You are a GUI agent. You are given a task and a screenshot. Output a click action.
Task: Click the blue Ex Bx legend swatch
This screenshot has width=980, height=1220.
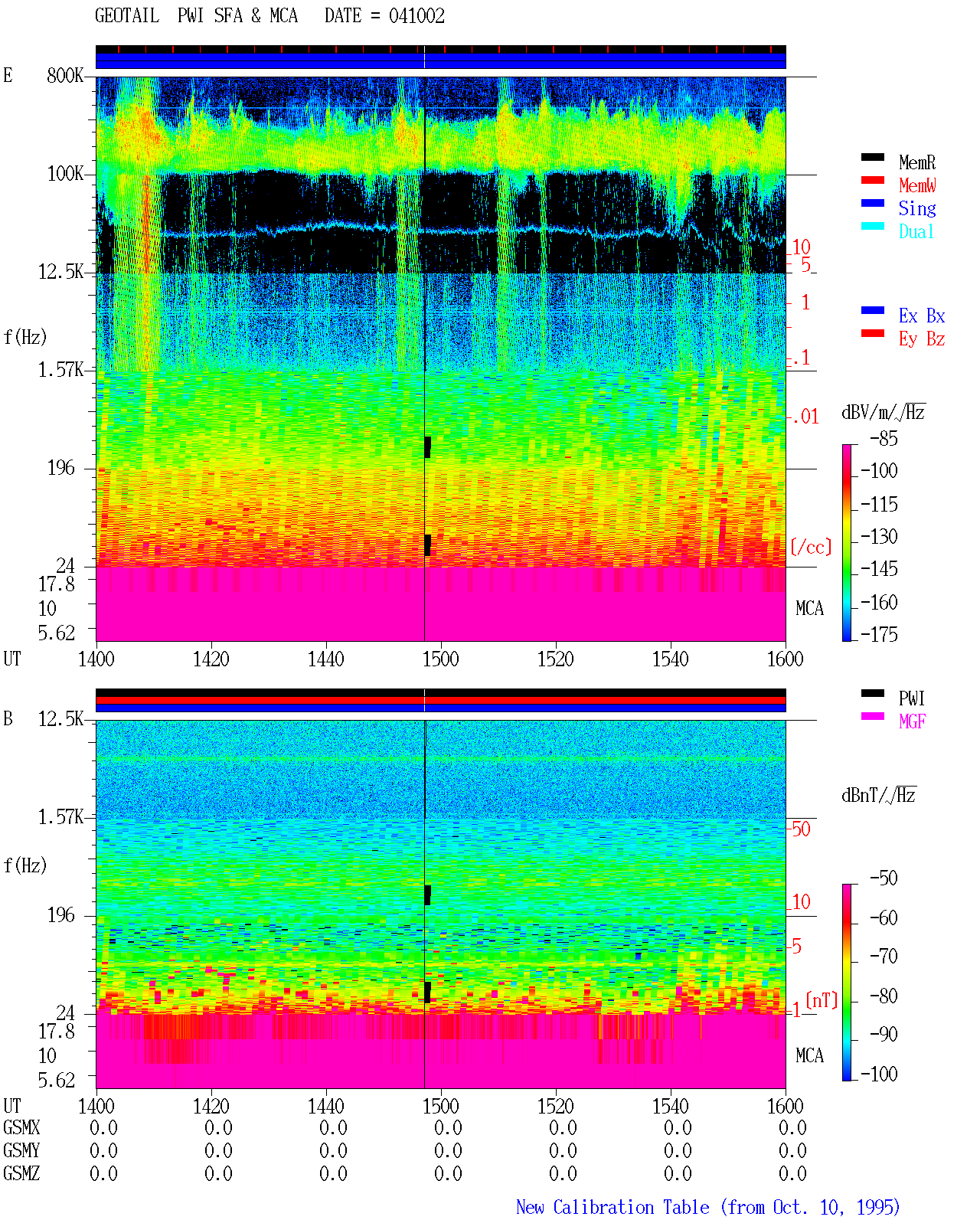coord(873,311)
